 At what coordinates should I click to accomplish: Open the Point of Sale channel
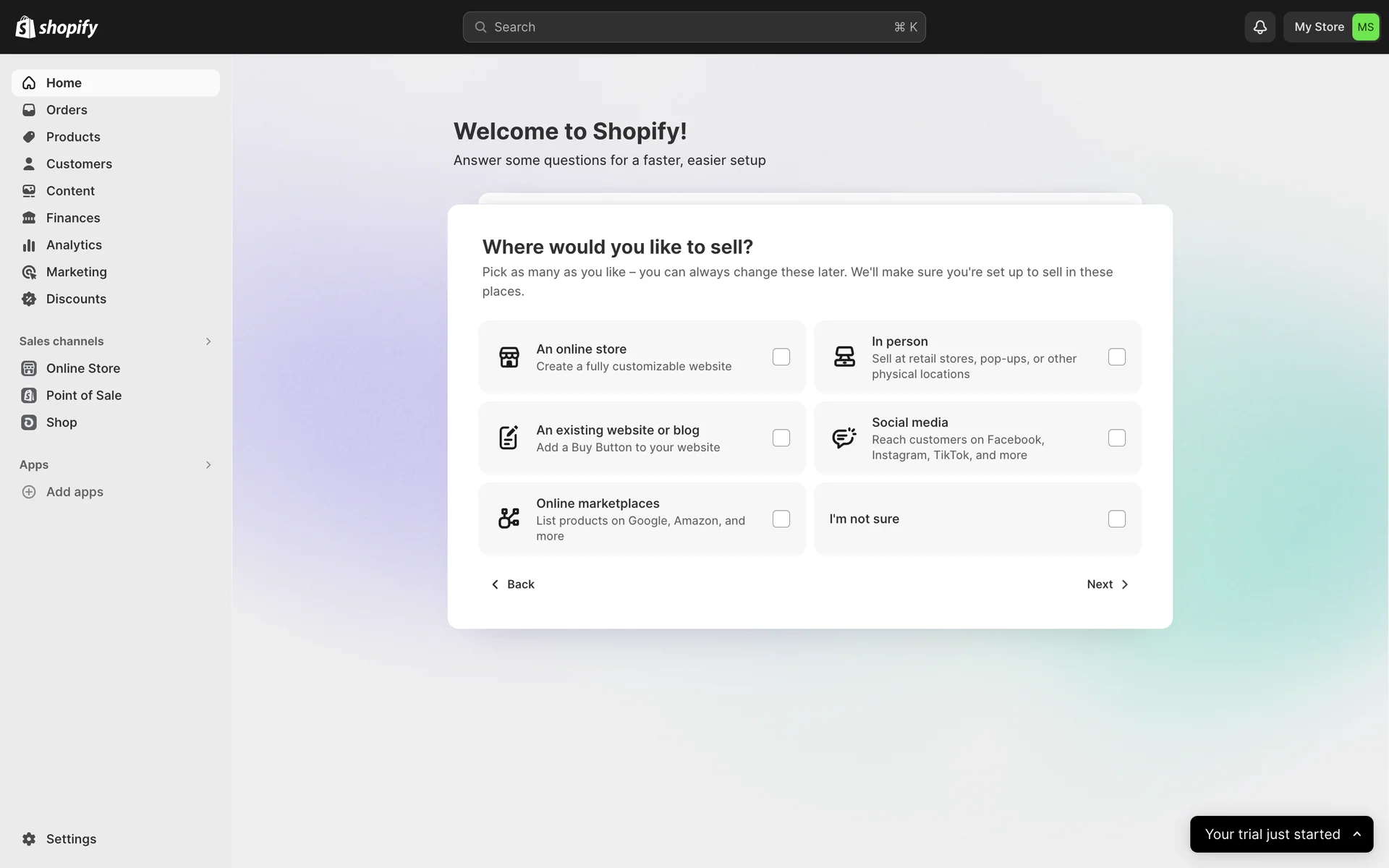(83, 396)
